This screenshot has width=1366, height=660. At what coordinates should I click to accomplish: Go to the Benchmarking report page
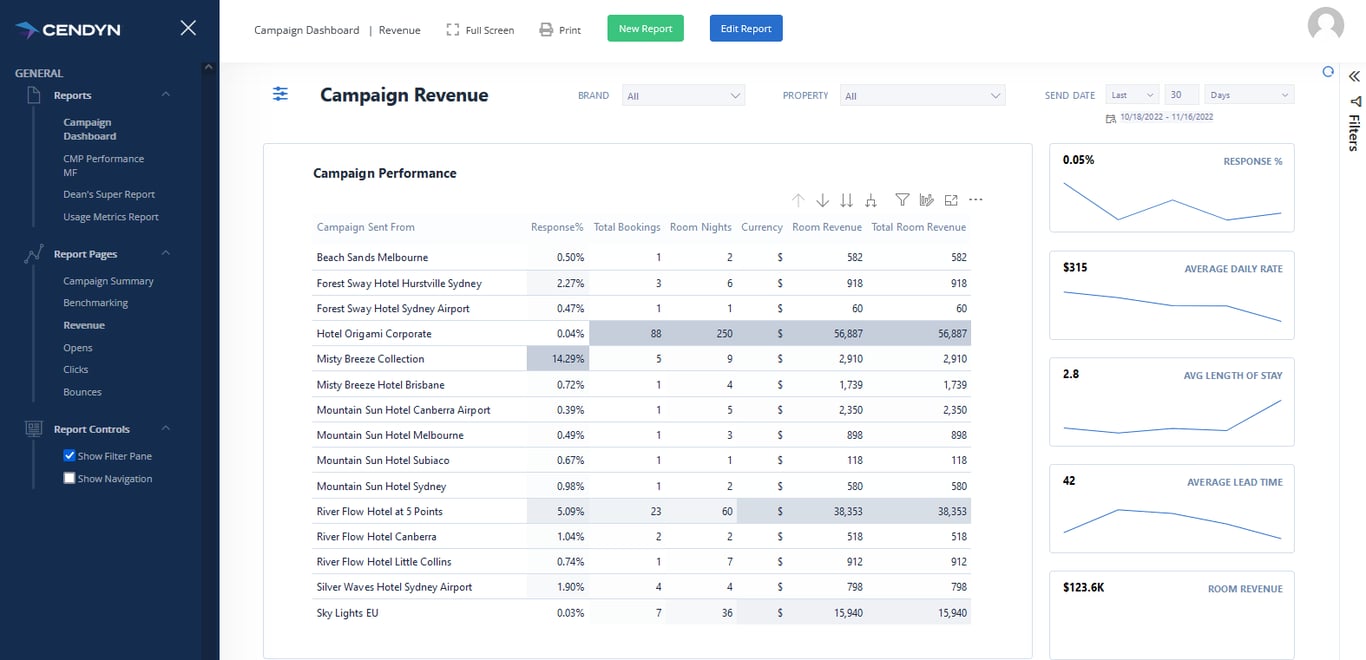tap(96, 303)
